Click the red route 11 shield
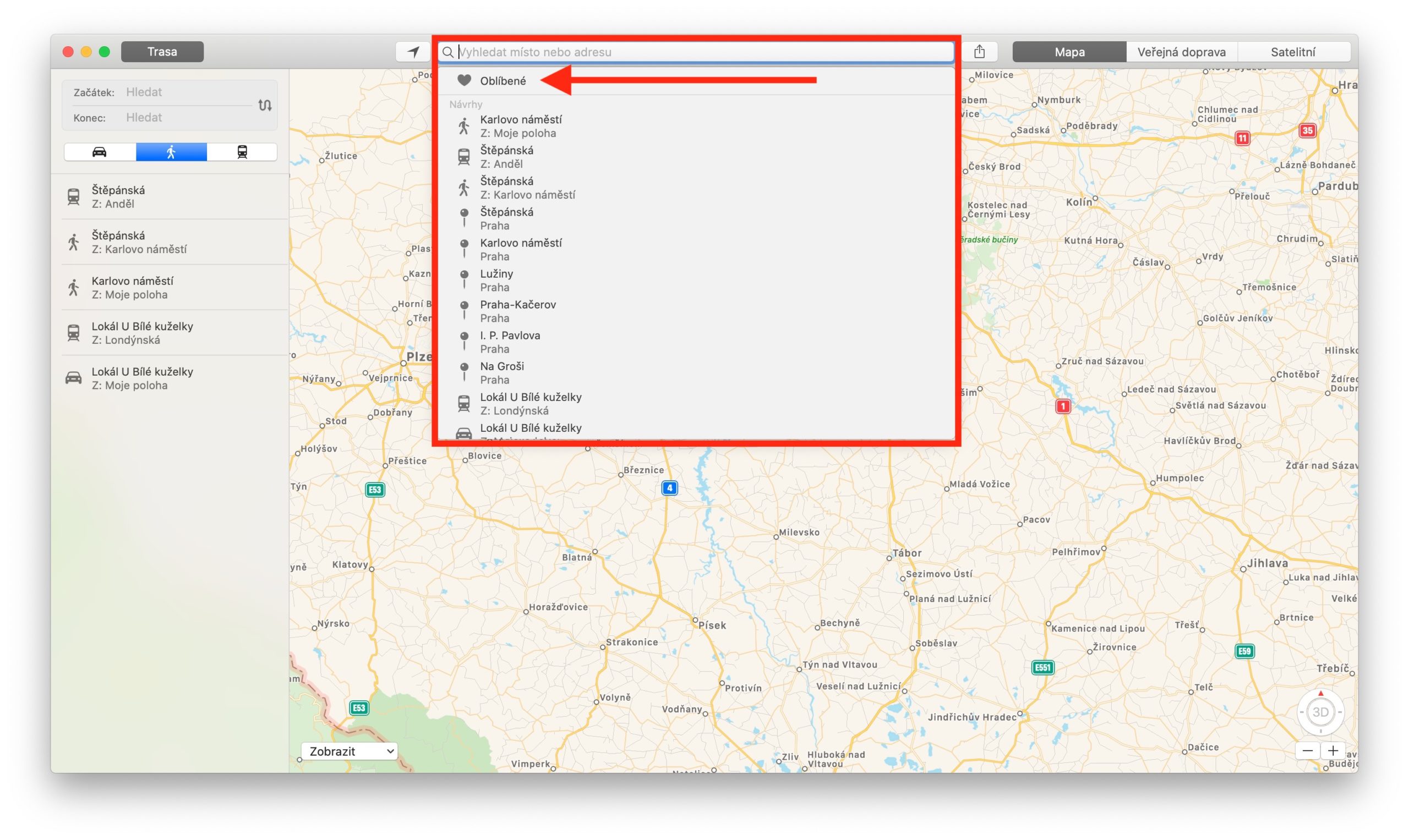1409x840 pixels. click(x=1242, y=138)
